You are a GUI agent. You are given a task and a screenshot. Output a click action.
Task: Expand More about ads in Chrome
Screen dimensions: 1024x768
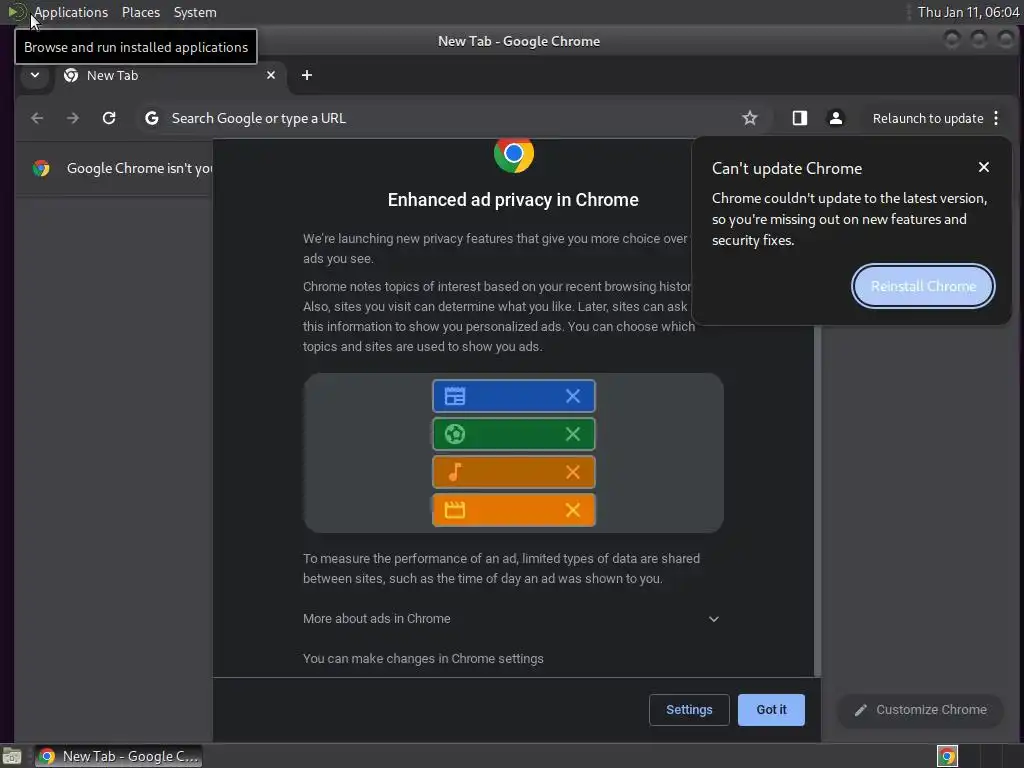click(x=511, y=618)
